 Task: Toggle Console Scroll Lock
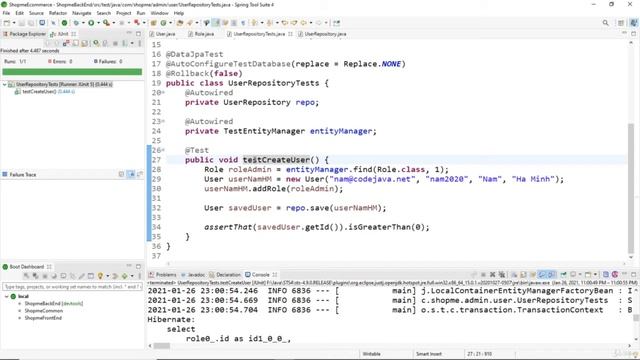[x=523, y=274]
